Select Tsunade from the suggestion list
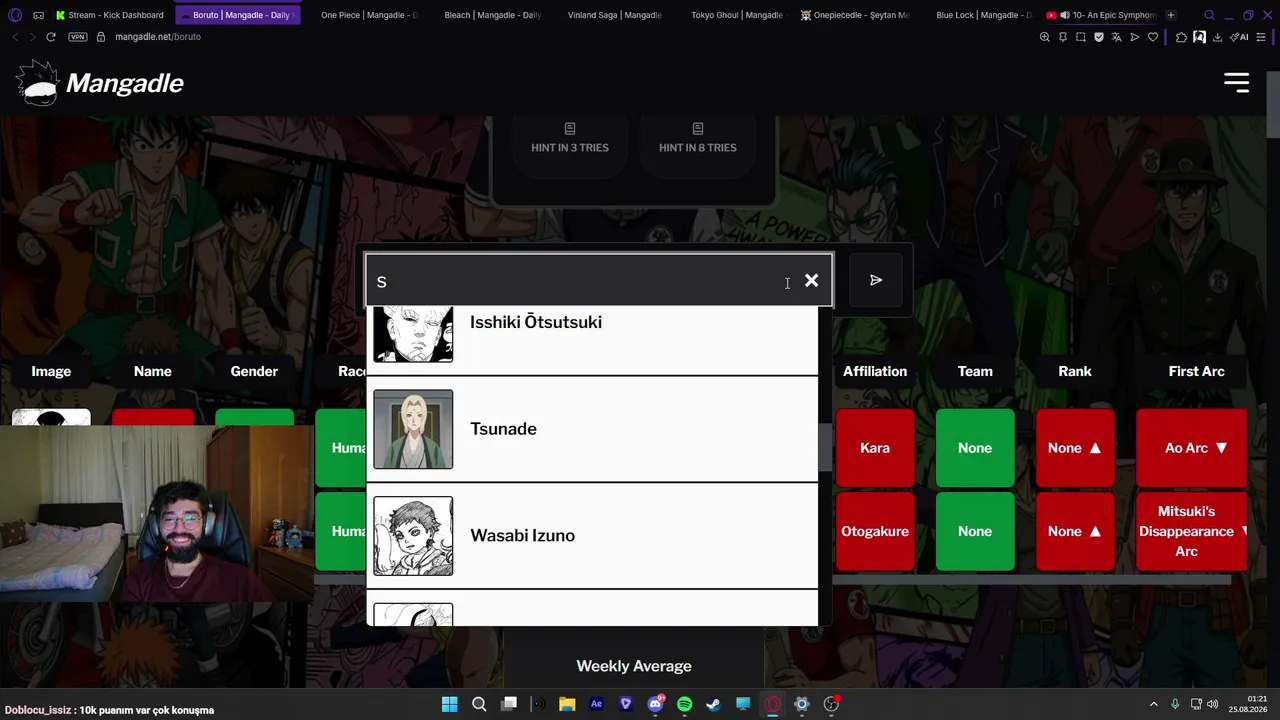 tap(592, 429)
